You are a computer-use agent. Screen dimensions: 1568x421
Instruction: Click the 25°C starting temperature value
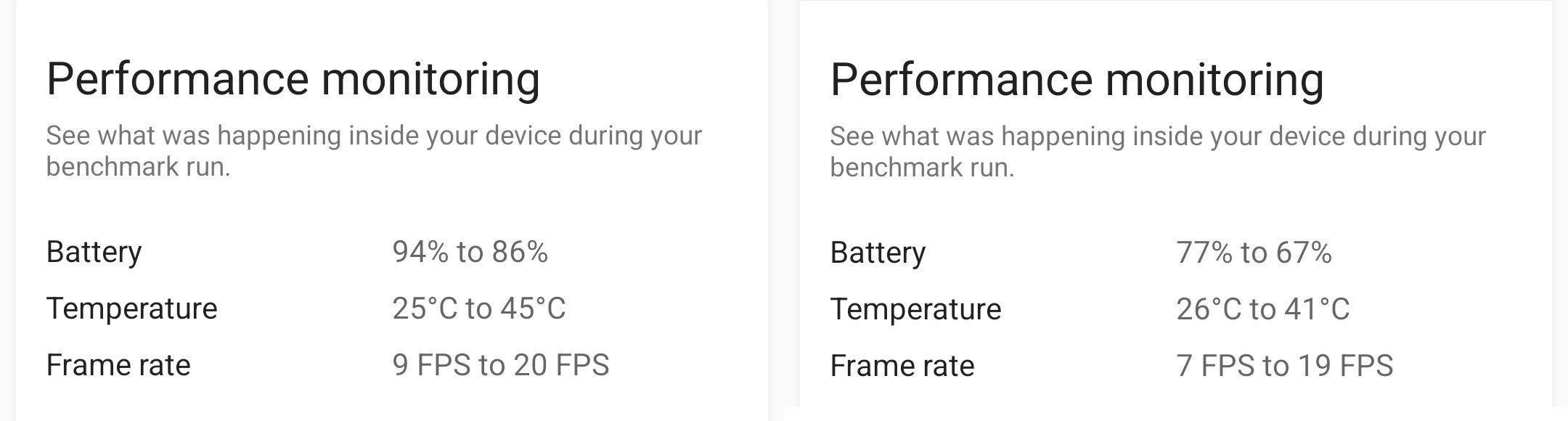(425, 308)
